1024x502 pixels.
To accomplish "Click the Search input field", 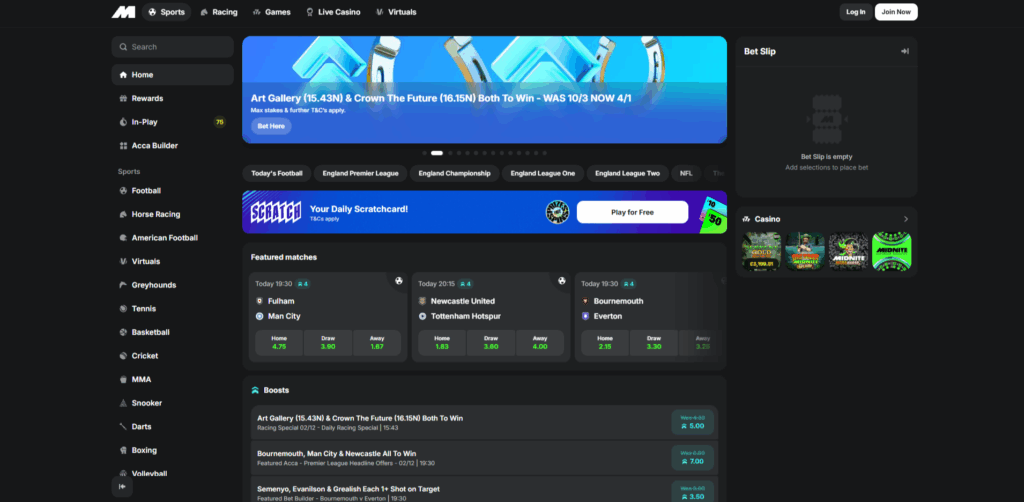I will 172,47.
